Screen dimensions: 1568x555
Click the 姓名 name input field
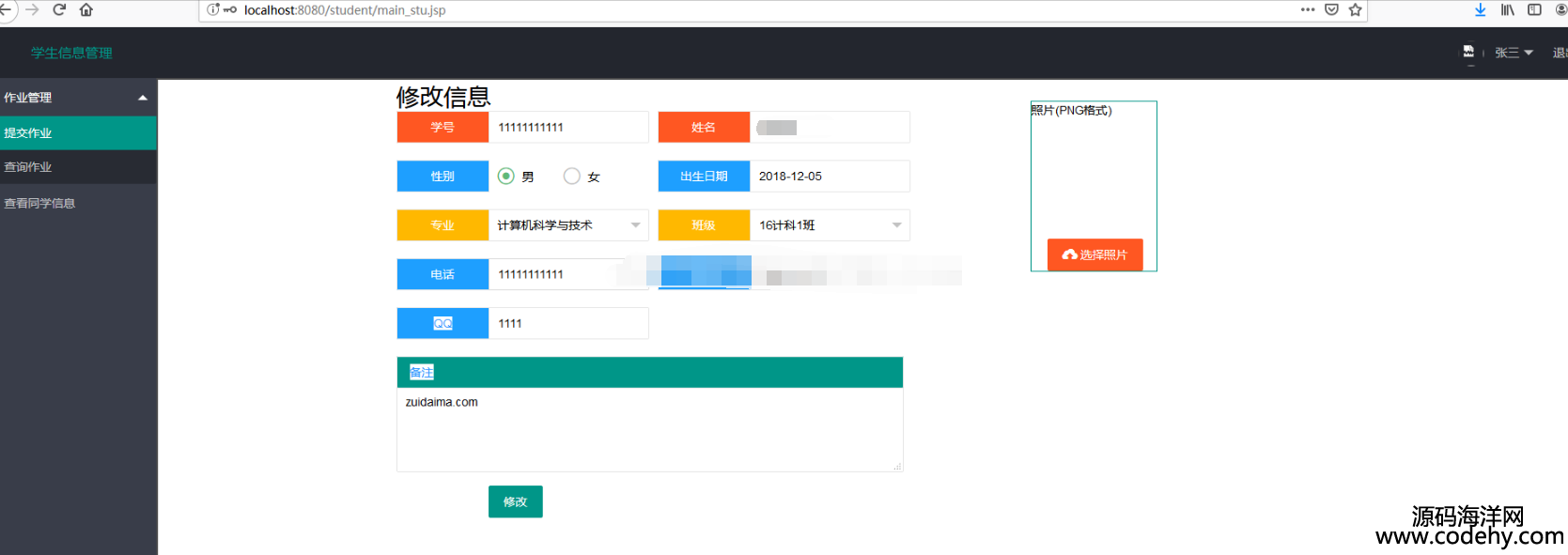(x=830, y=127)
